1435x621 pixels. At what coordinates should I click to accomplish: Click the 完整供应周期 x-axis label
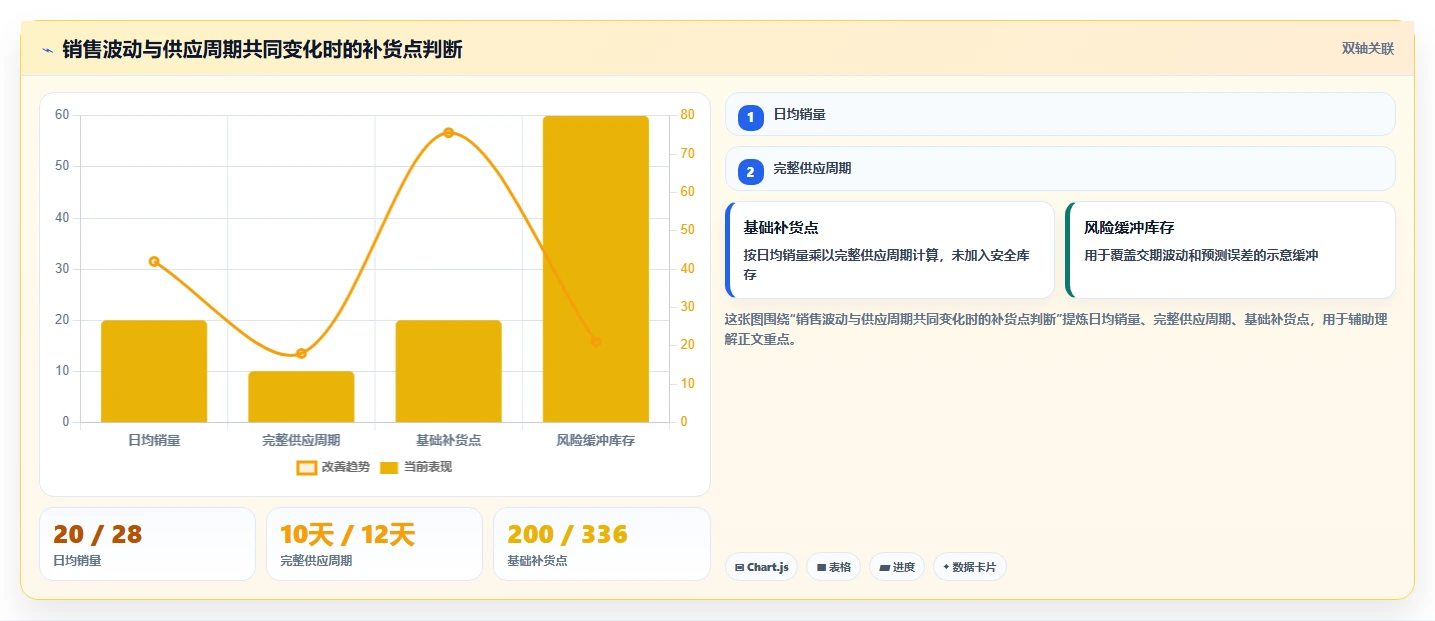[x=301, y=440]
